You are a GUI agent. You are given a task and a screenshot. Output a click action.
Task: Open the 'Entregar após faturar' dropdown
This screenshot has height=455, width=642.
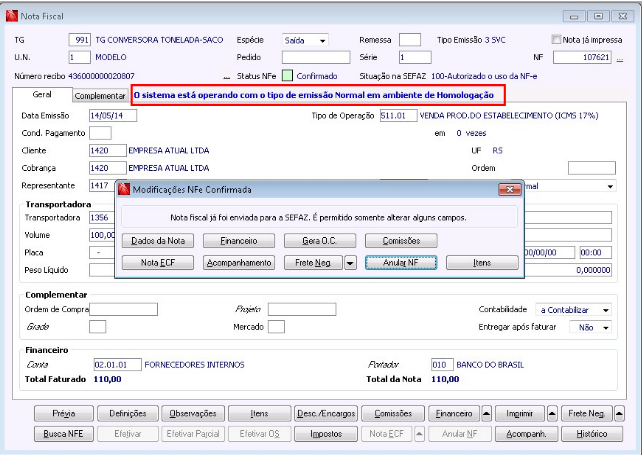pyautogui.click(x=606, y=328)
